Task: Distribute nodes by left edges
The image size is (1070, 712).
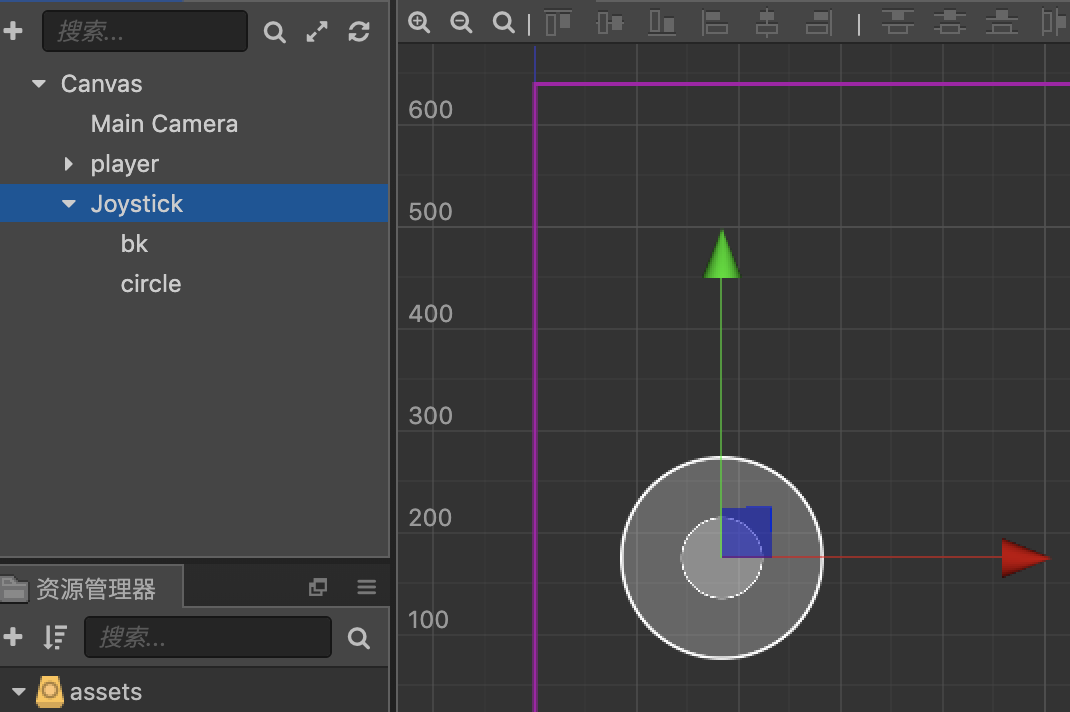Action: coord(1054,23)
